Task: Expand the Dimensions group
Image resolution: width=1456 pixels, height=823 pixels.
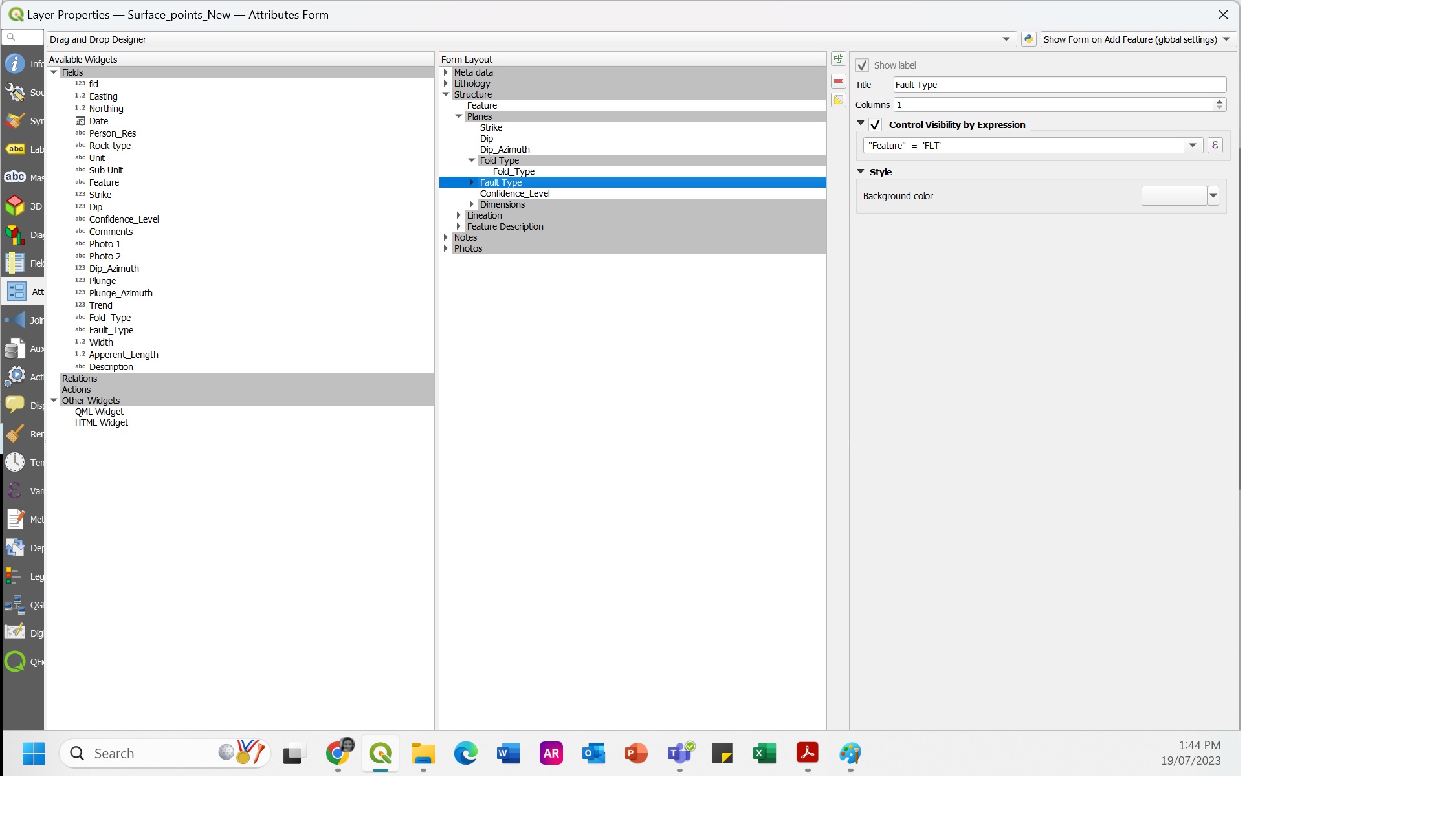Action: pyautogui.click(x=472, y=204)
